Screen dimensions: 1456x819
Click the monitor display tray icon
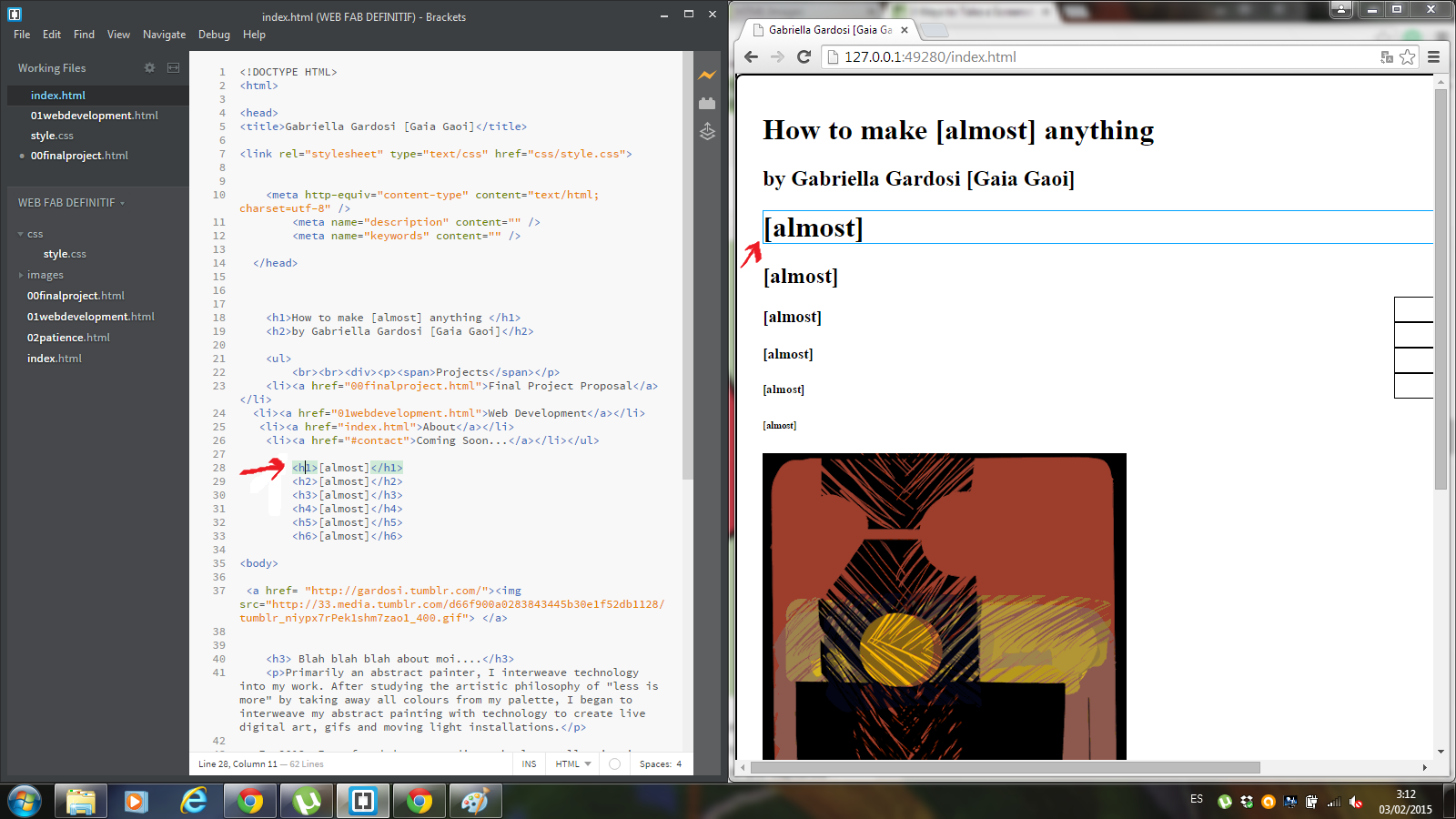(x=1290, y=802)
